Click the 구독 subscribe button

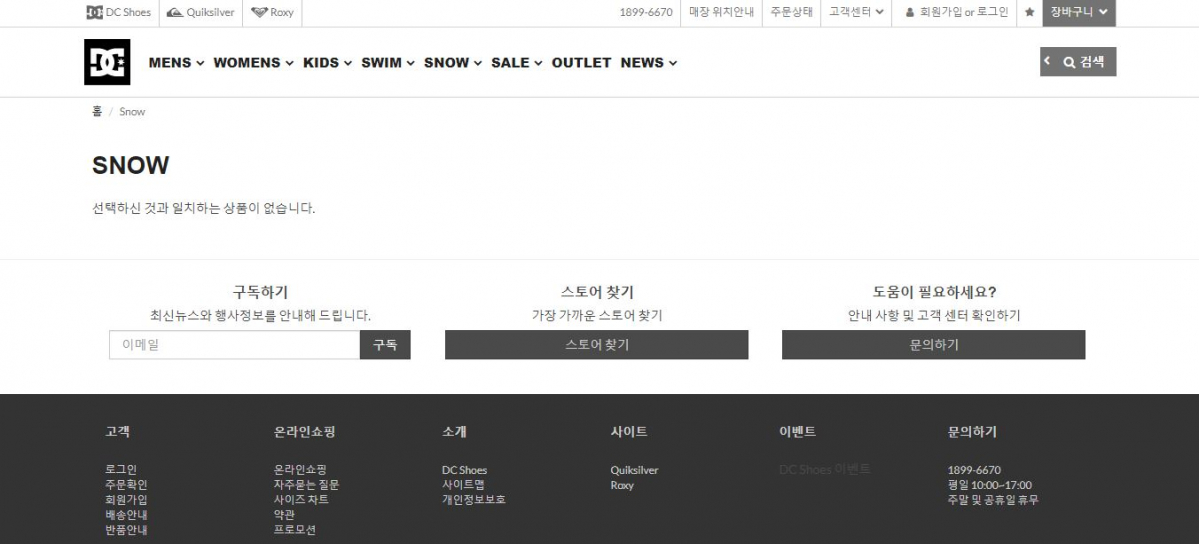(x=385, y=345)
